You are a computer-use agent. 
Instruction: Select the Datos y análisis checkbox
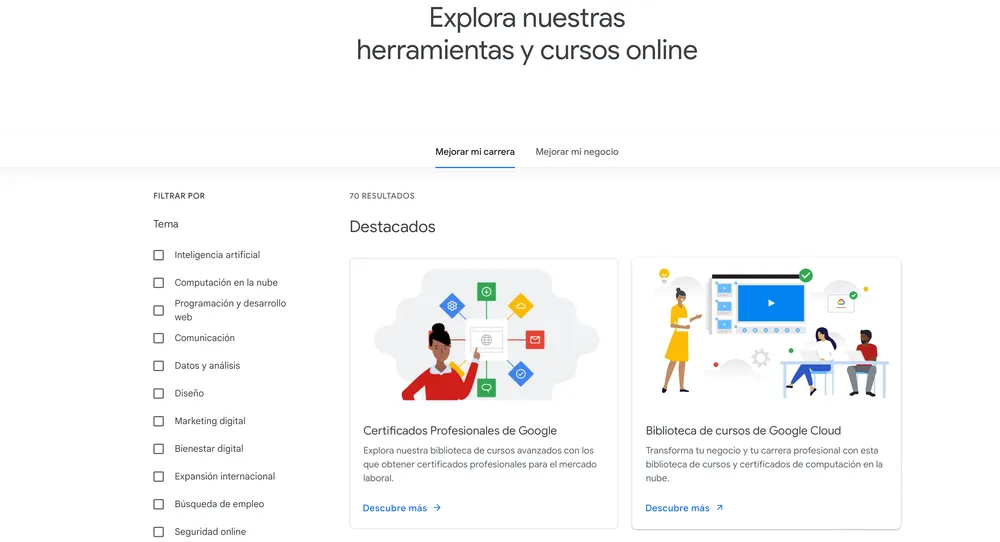[158, 366]
